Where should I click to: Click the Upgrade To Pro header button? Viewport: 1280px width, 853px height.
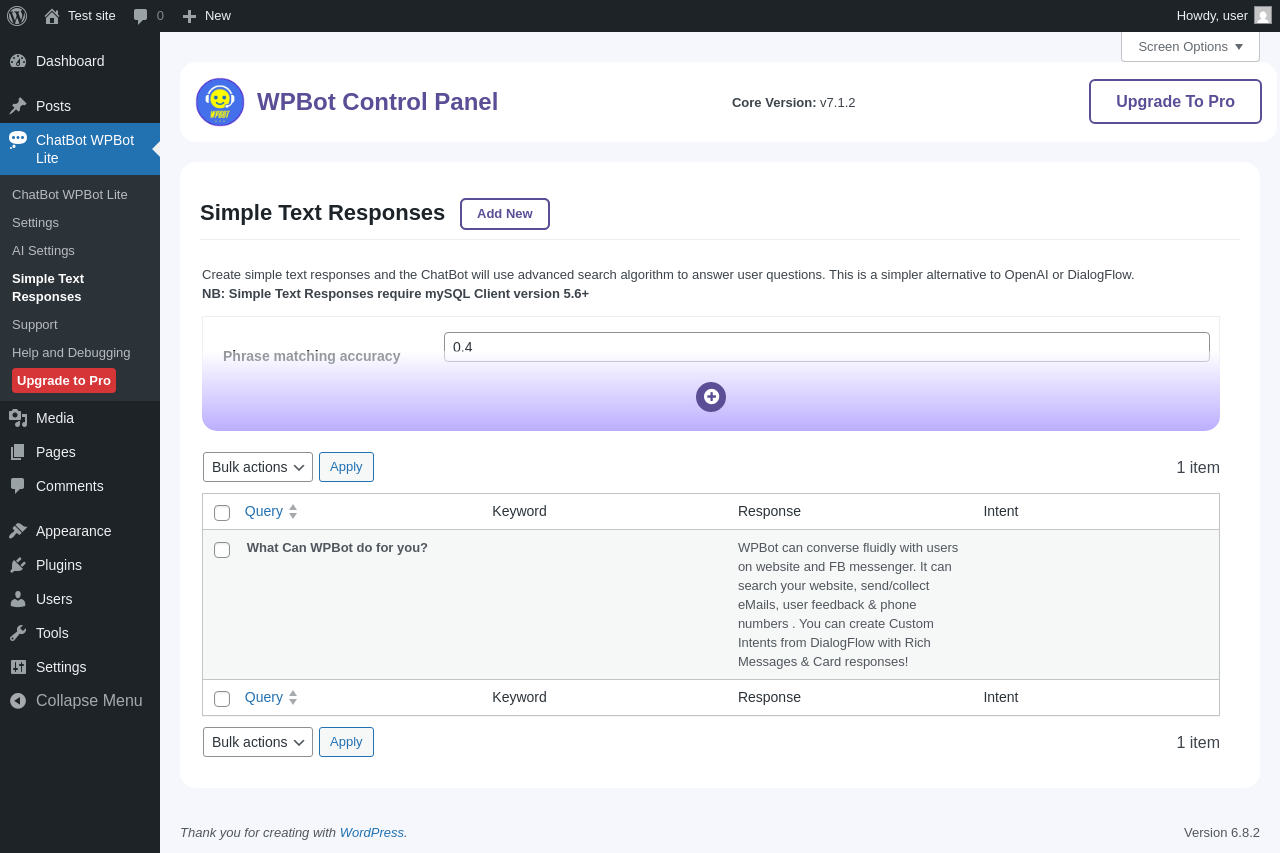[x=1175, y=102]
